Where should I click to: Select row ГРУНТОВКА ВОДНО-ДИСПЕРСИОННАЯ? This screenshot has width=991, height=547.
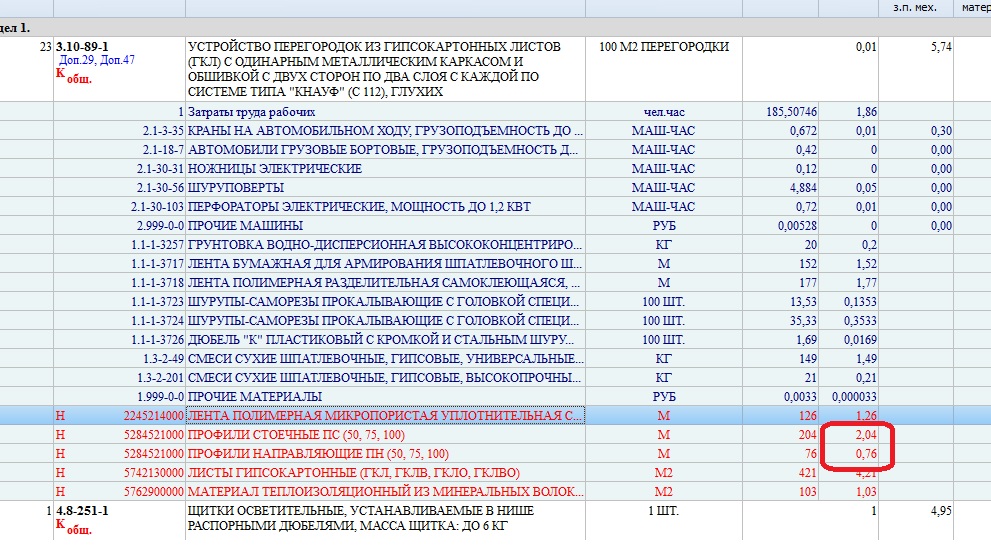[x=496, y=245]
